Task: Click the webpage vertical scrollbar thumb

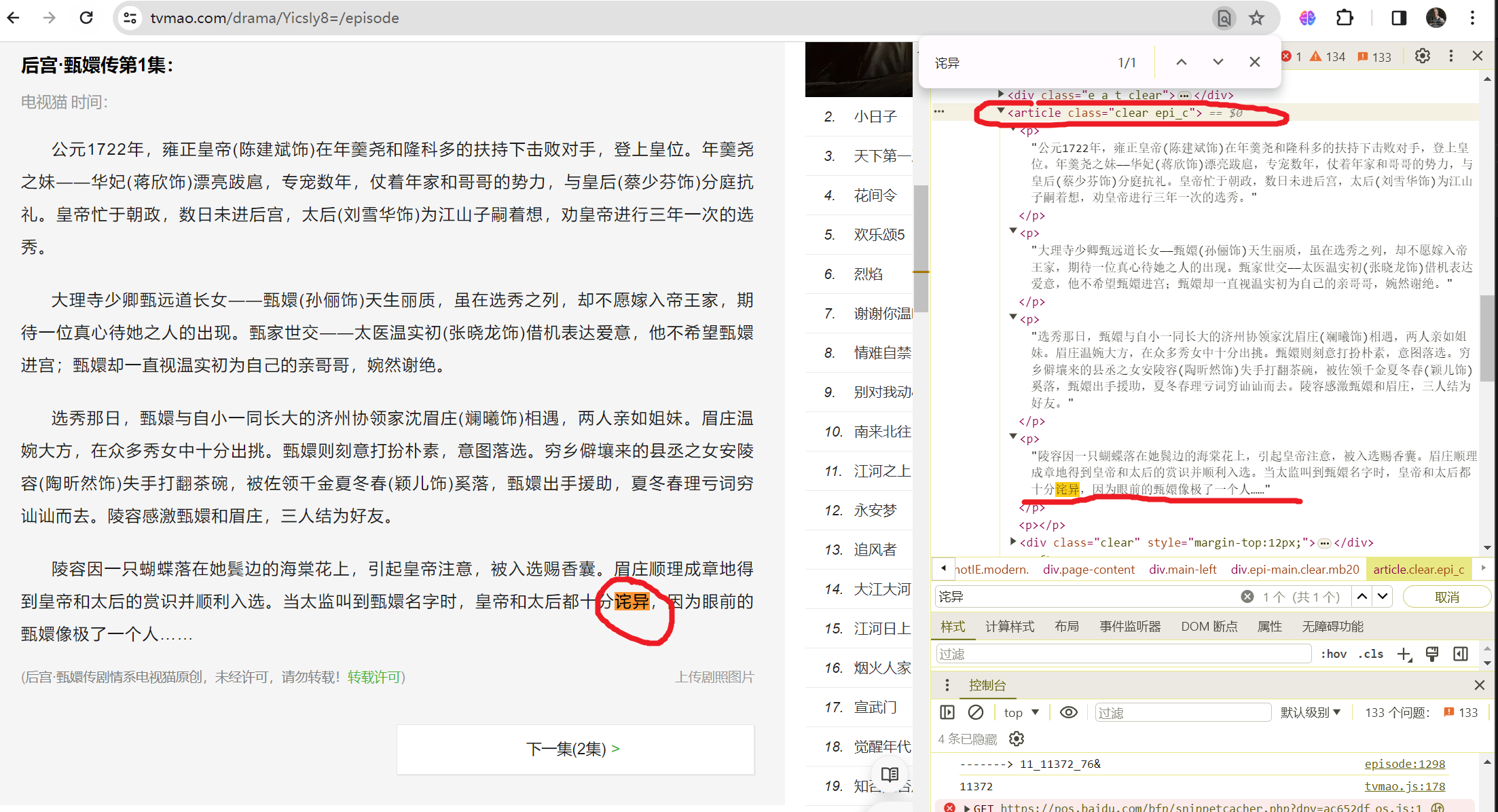Action: pos(920,248)
